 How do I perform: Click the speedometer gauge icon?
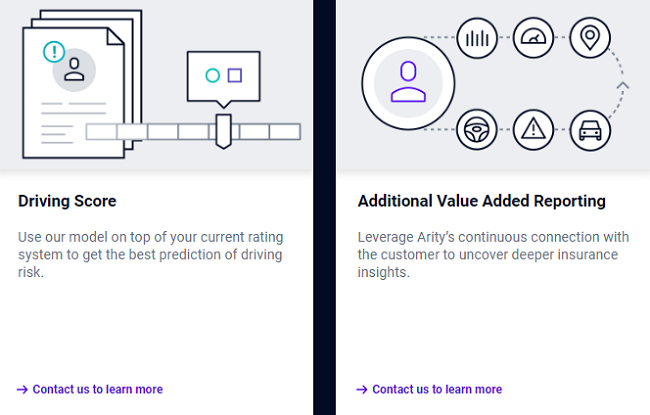(533, 39)
